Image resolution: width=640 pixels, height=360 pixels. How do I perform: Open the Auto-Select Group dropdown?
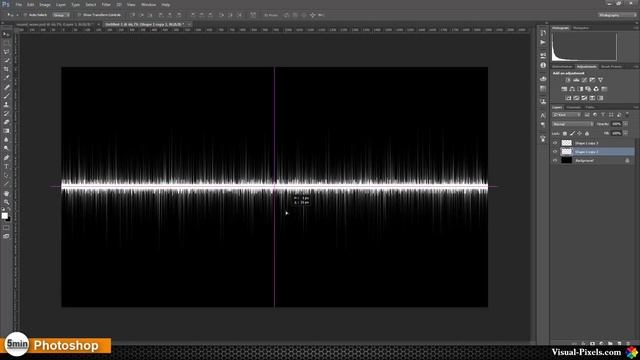tap(61, 15)
